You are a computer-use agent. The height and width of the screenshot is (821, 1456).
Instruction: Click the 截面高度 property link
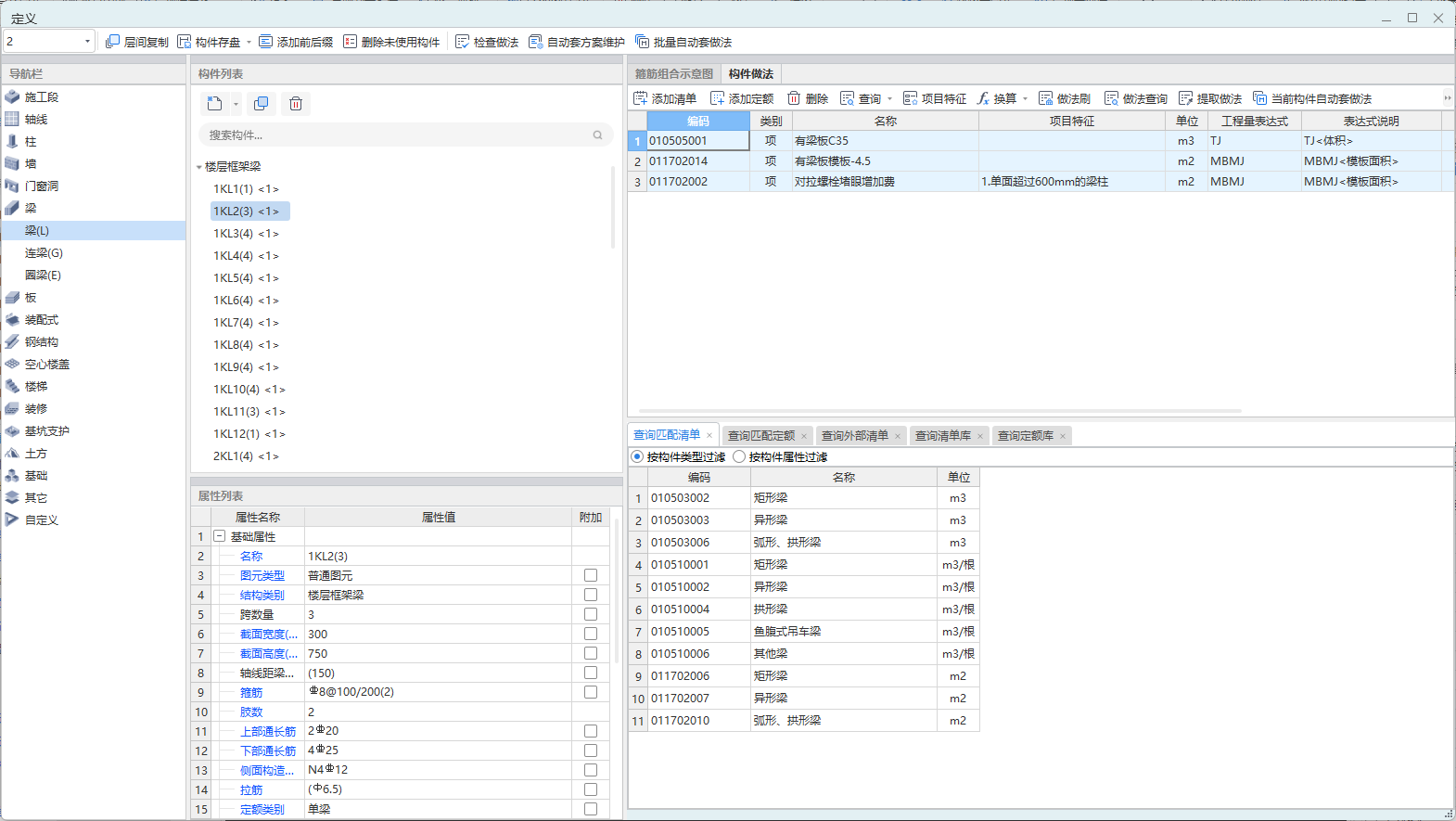pyautogui.click(x=269, y=654)
